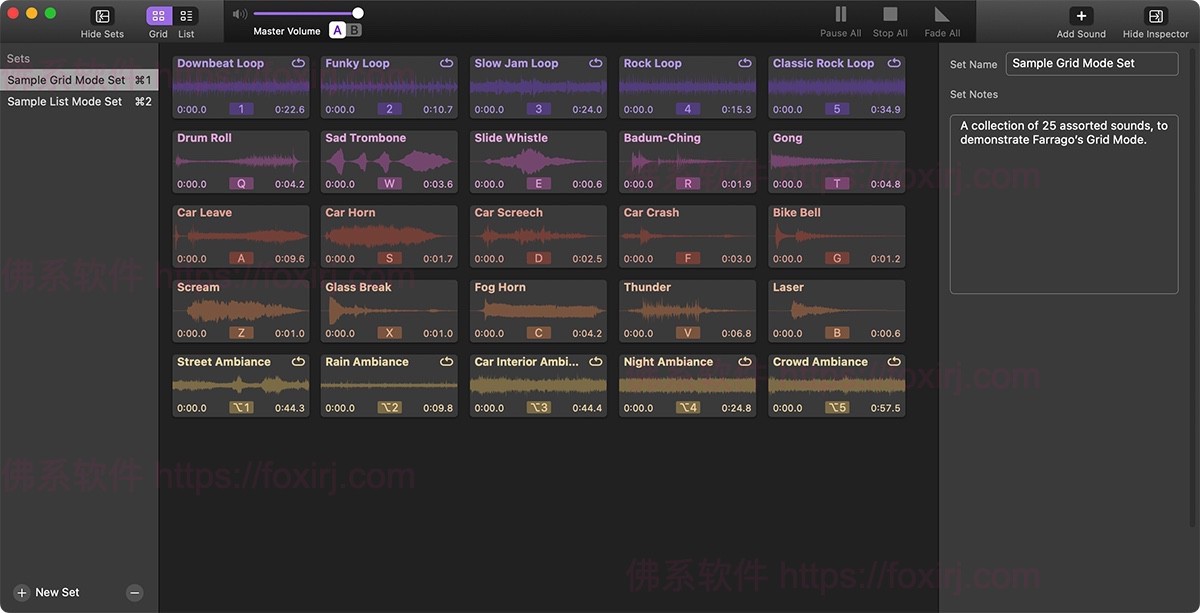Image resolution: width=1200 pixels, height=613 pixels.
Task: Click the Set Notes text area
Action: (1063, 200)
